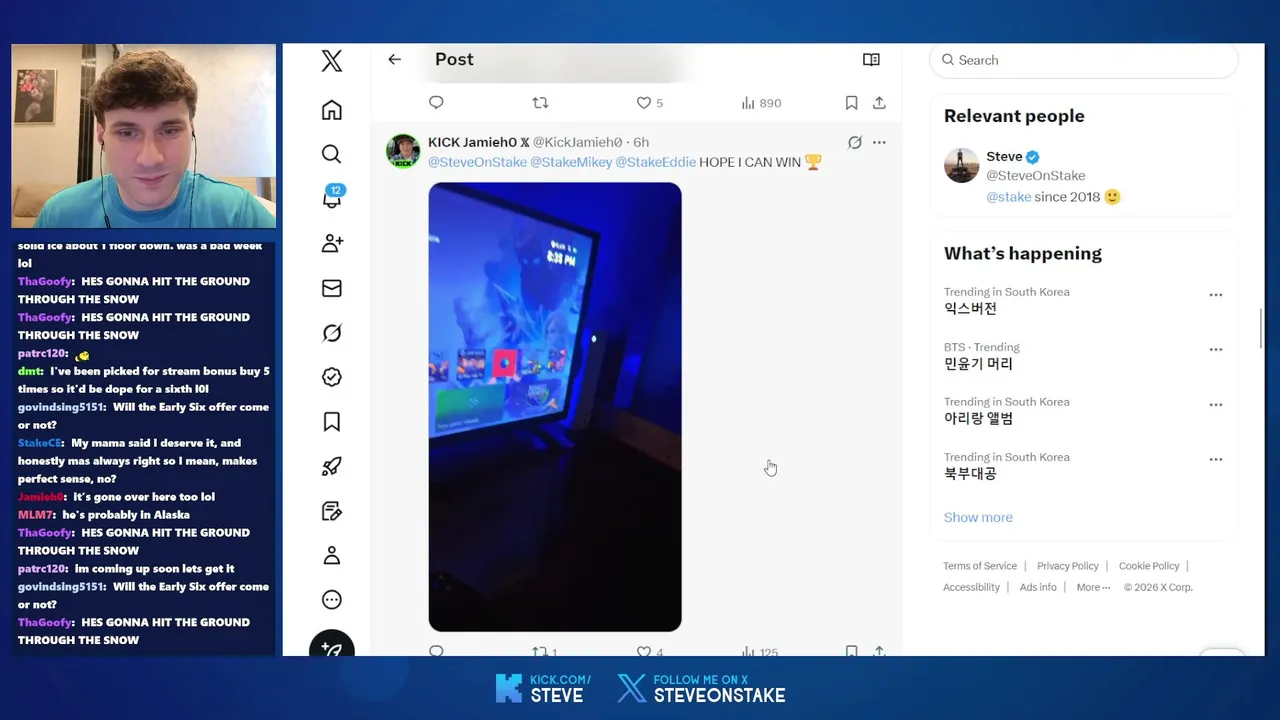Open Notifications bell with 12 badge

pyautogui.click(x=332, y=197)
